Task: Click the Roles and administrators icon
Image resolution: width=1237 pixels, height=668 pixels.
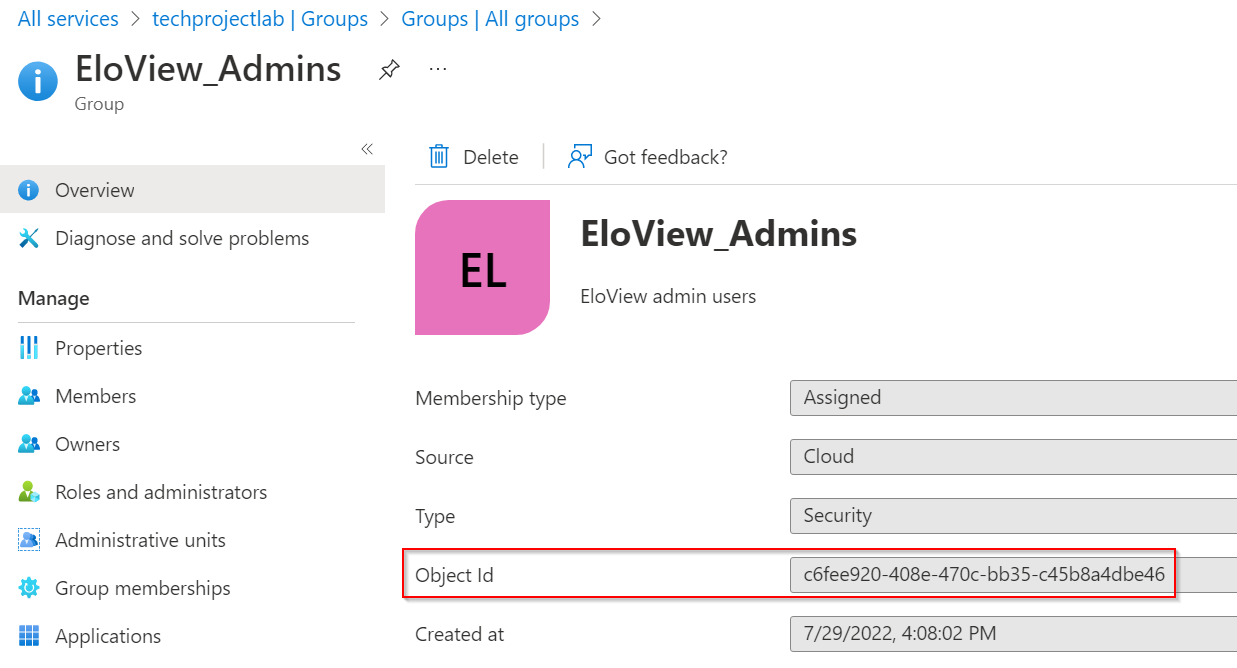Action: tap(29, 492)
